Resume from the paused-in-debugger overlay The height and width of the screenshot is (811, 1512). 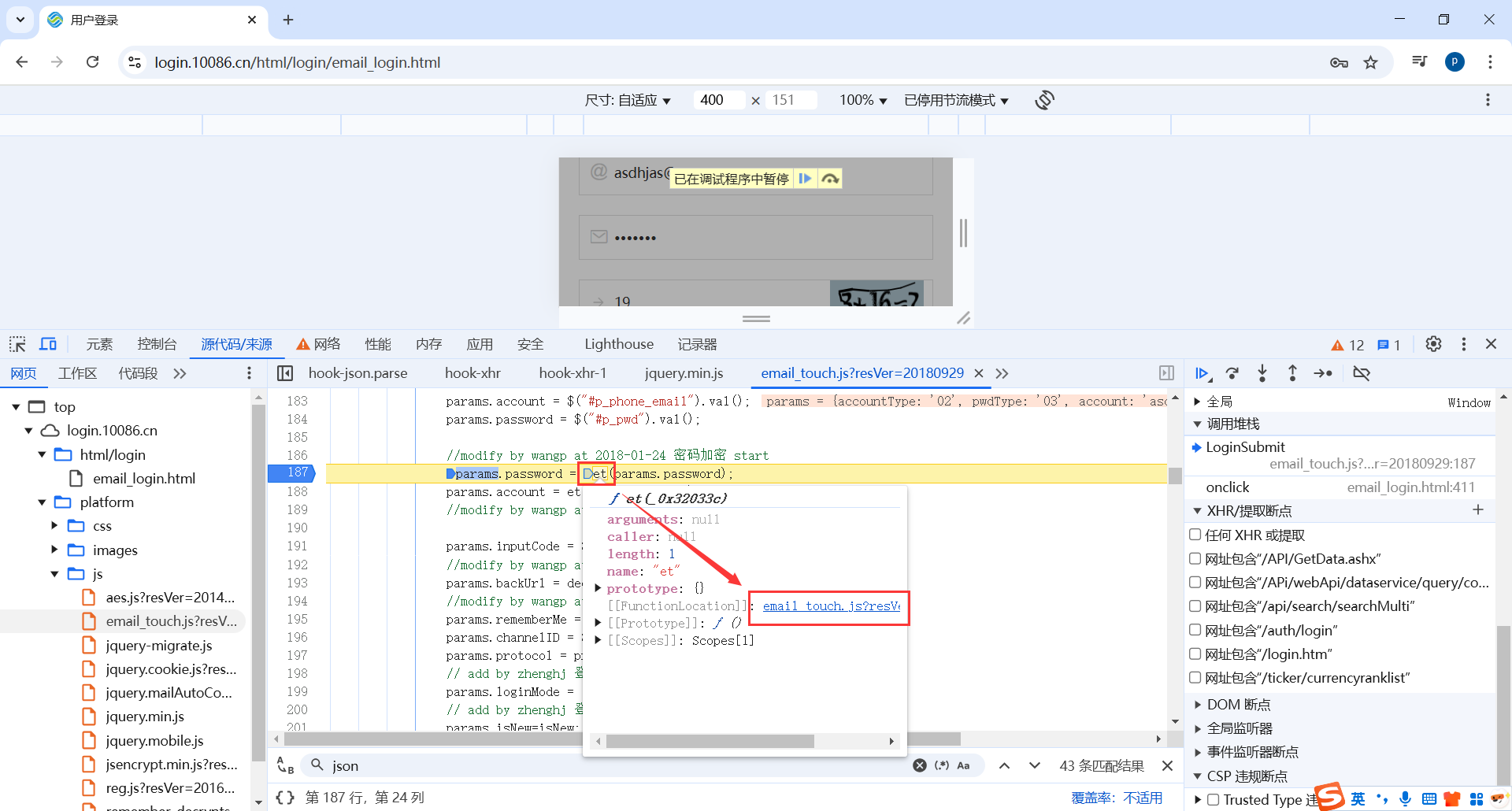(805, 179)
